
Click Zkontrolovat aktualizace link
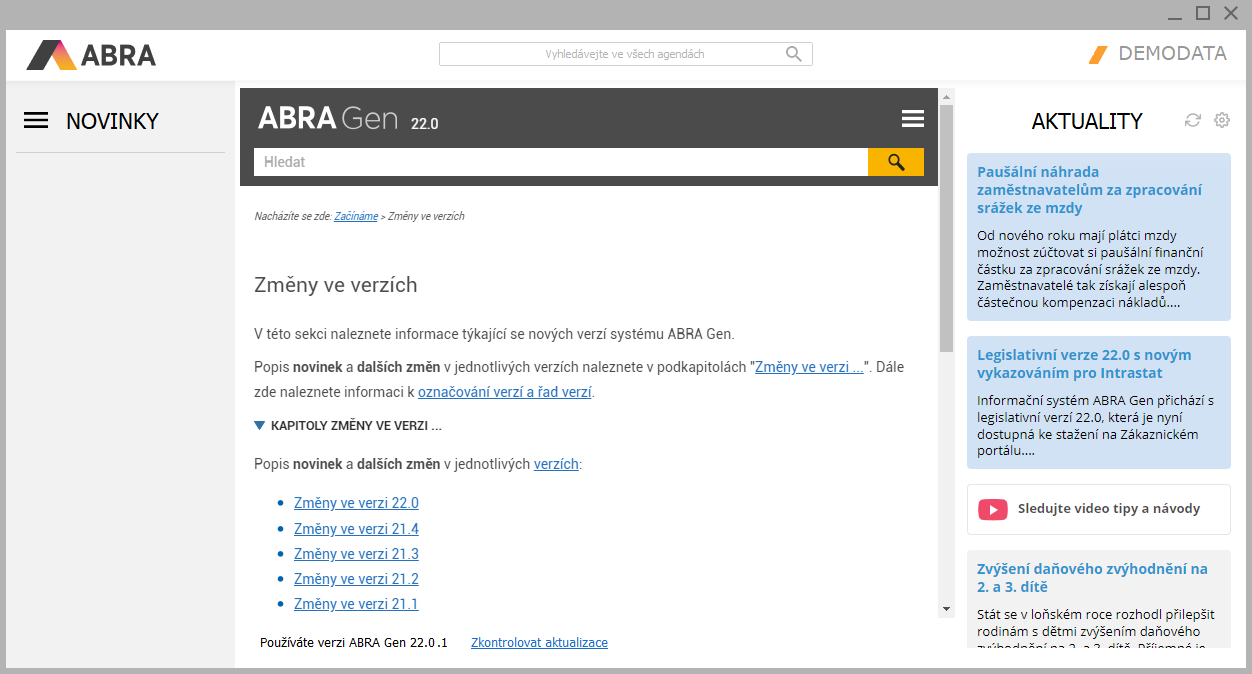[539, 643]
